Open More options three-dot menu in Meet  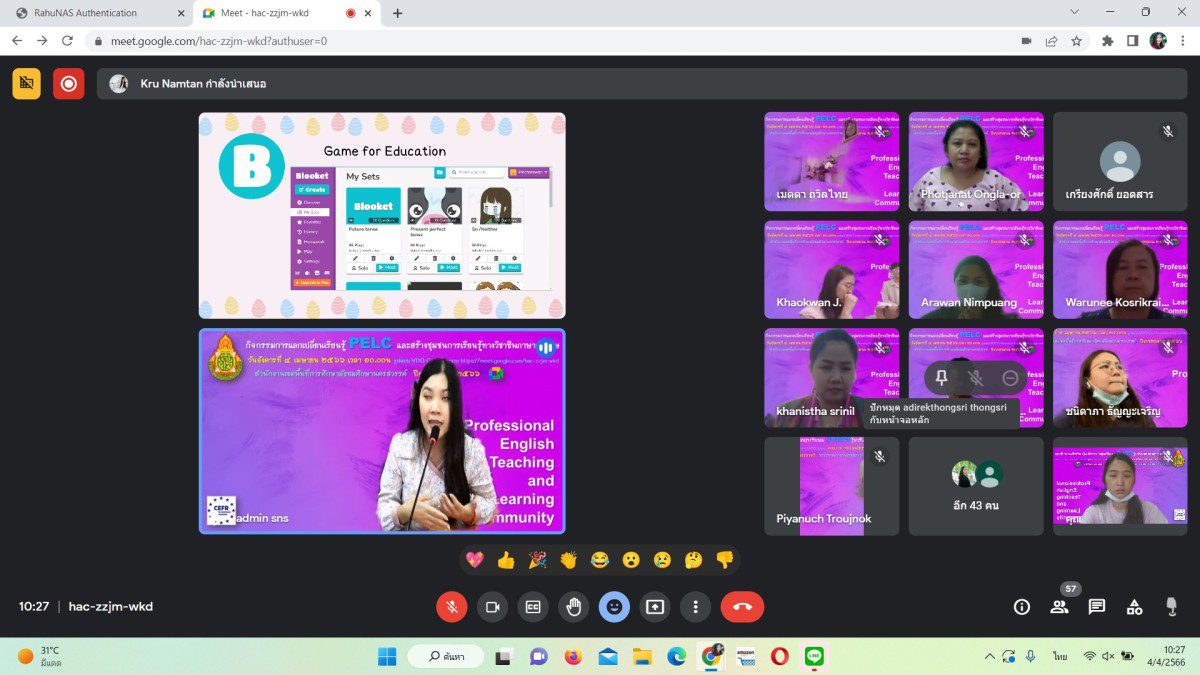695,606
